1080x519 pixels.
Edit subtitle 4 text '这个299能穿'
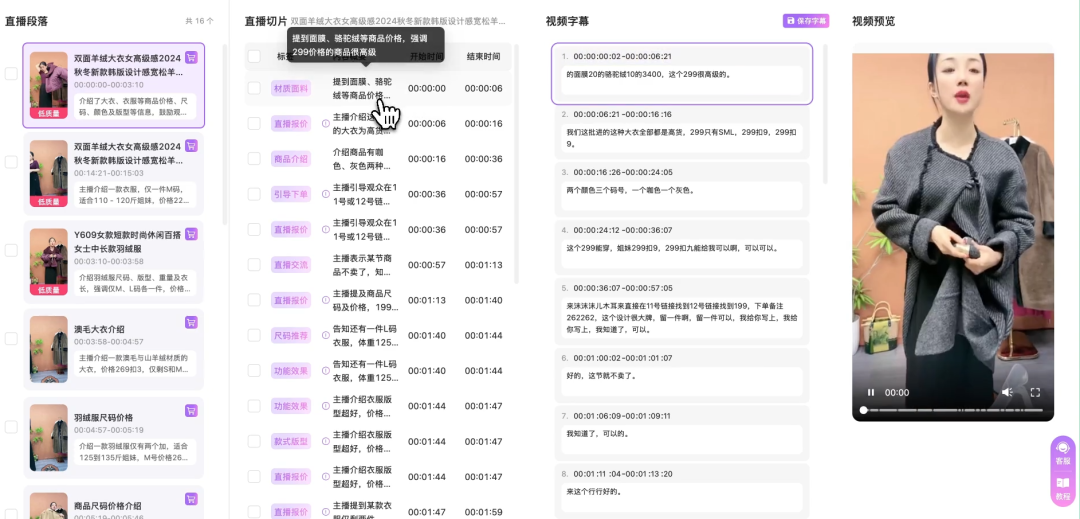682,254
